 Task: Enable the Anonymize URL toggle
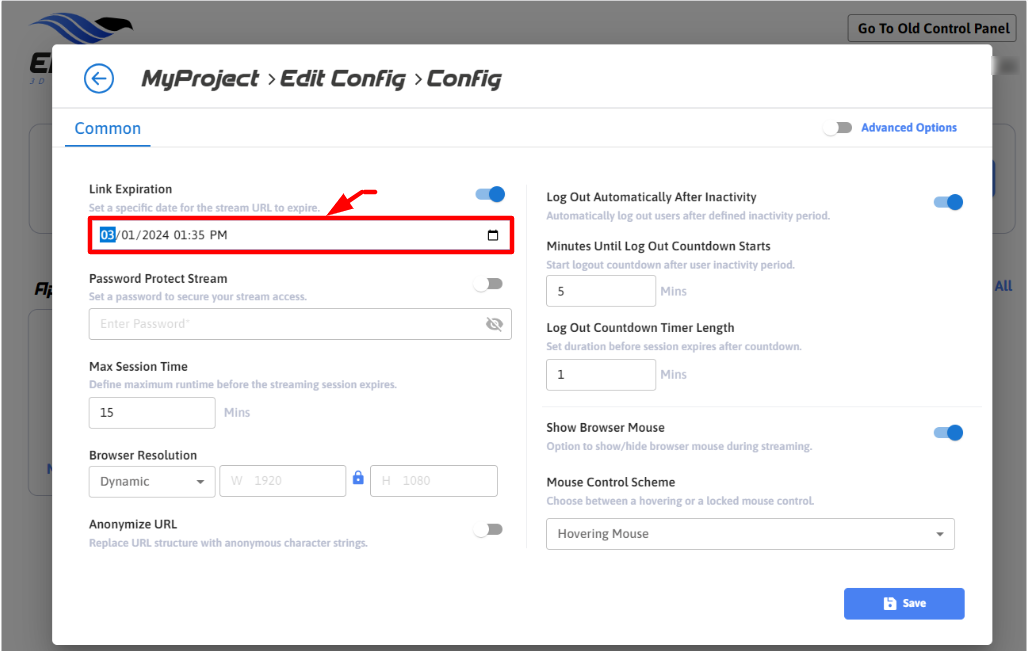click(x=488, y=529)
